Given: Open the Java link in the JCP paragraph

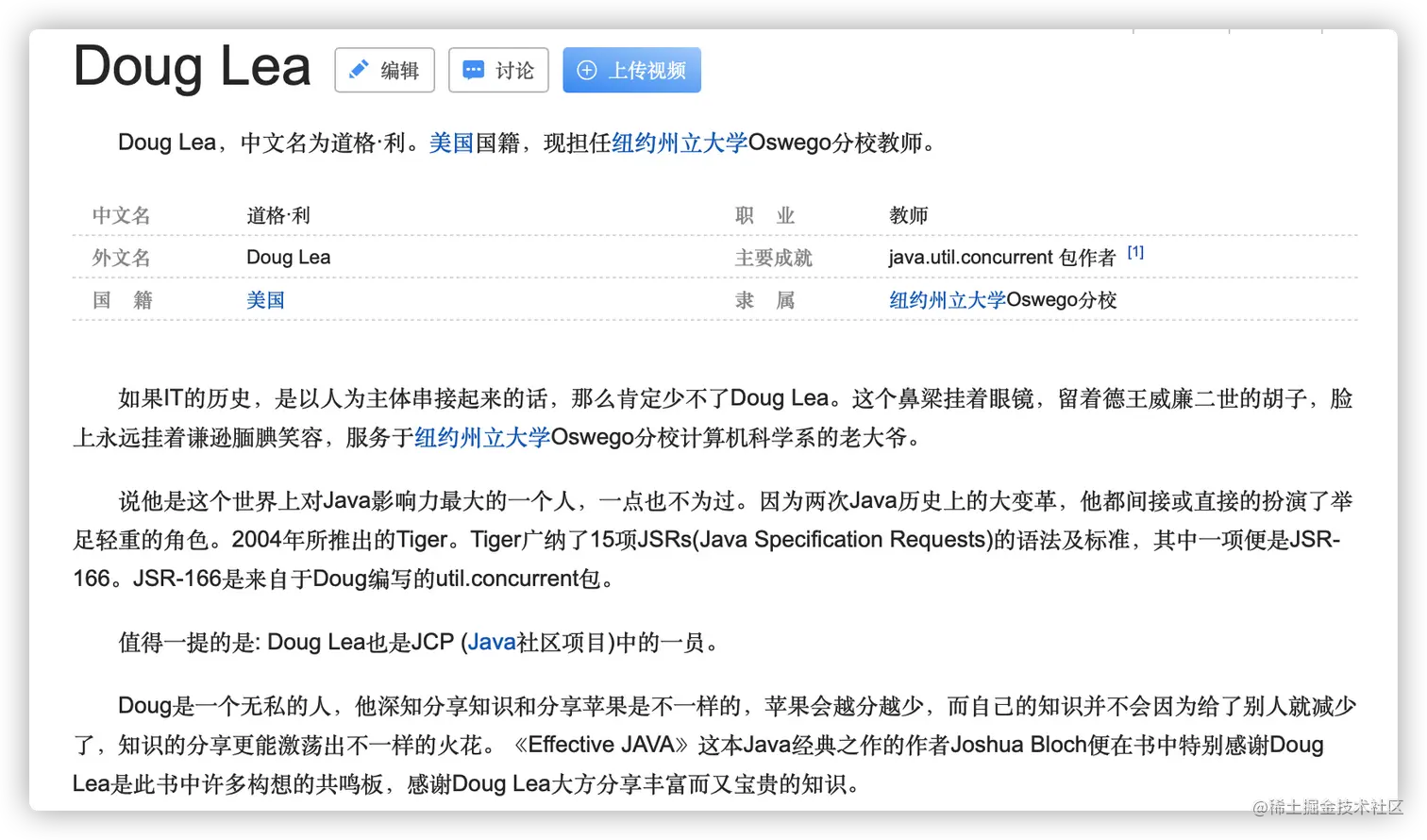Looking at the screenshot, I should click(x=491, y=643).
